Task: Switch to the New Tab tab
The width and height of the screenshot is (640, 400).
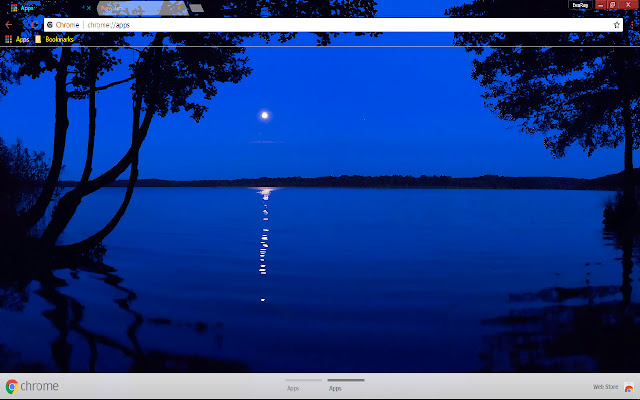Action: 143,8
